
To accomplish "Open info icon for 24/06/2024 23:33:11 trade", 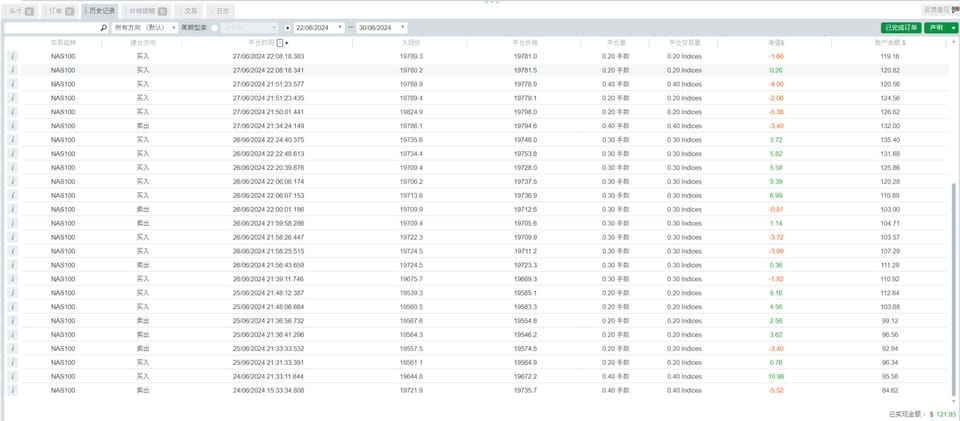I will (13, 376).
